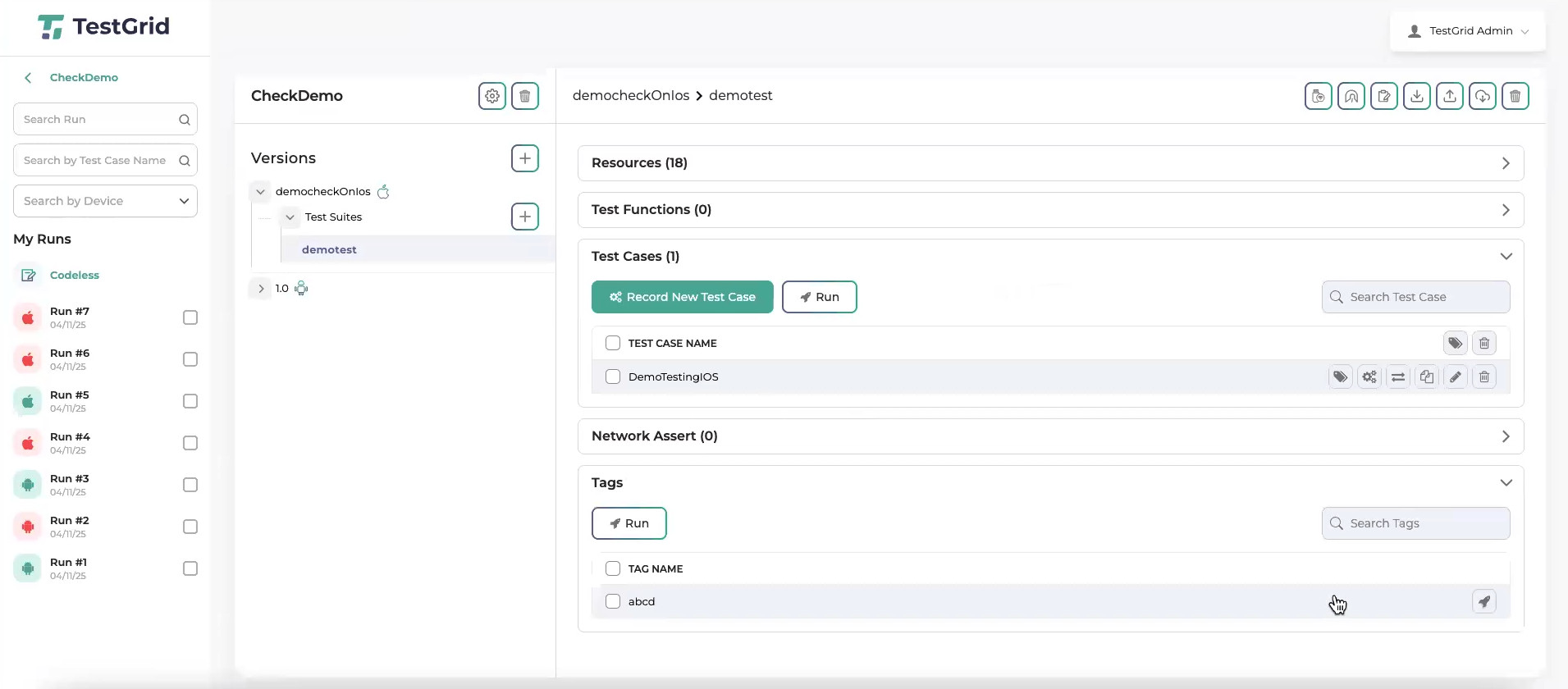Click Run button in Test Cases section

(820, 297)
